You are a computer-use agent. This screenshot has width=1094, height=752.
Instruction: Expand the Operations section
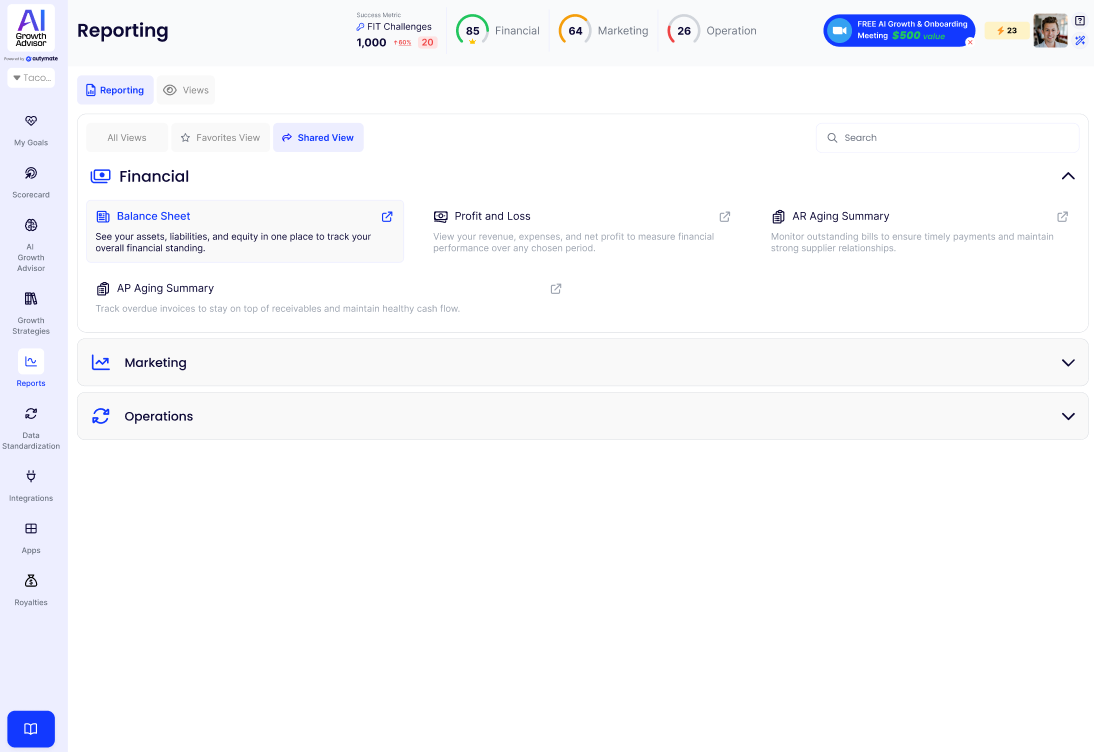1068,416
